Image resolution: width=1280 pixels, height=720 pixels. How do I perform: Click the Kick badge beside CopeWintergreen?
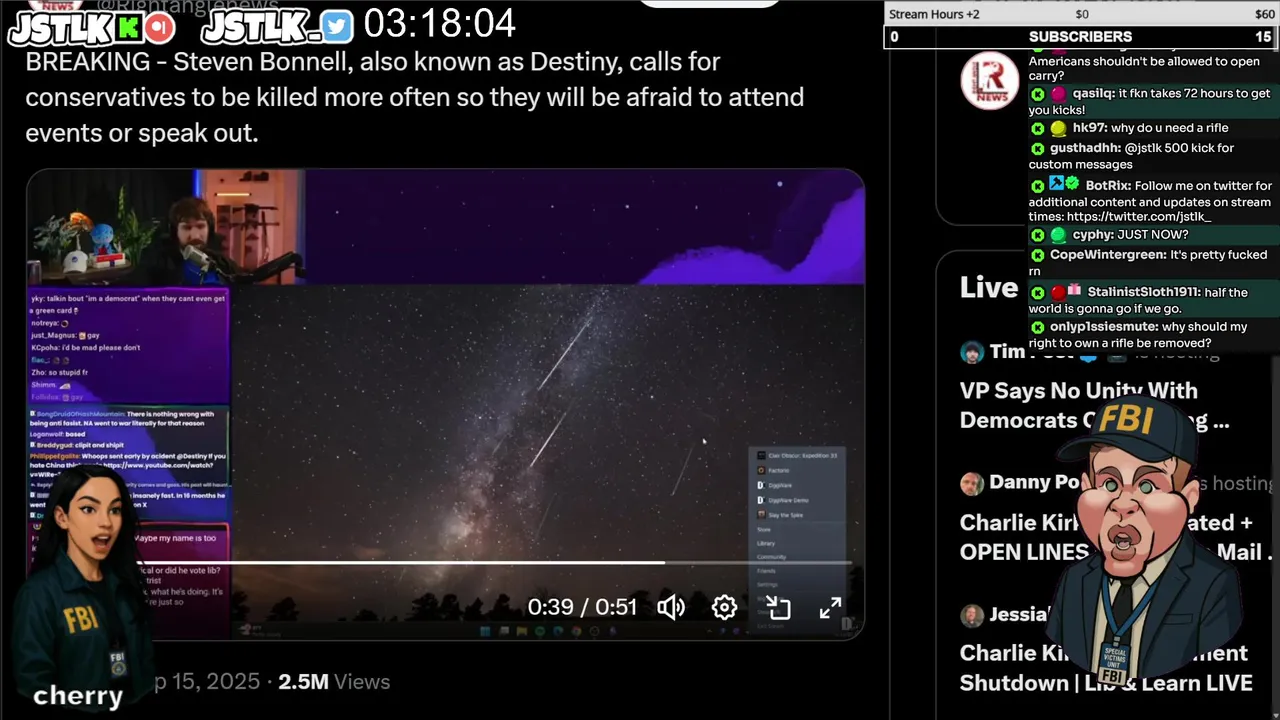tap(1037, 255)
